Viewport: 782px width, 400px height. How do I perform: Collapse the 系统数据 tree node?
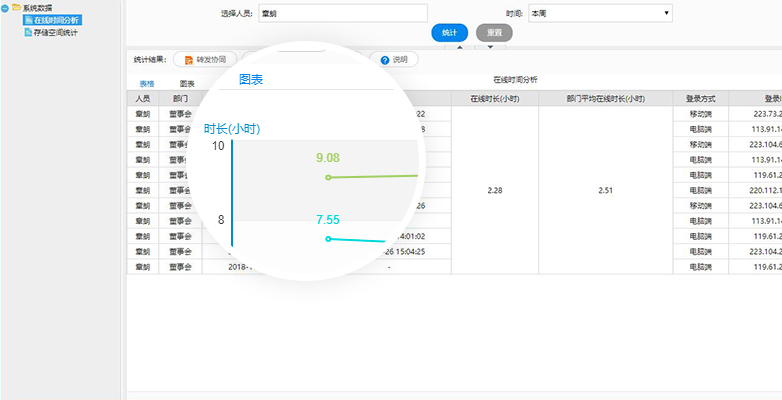tap(5, 8)
